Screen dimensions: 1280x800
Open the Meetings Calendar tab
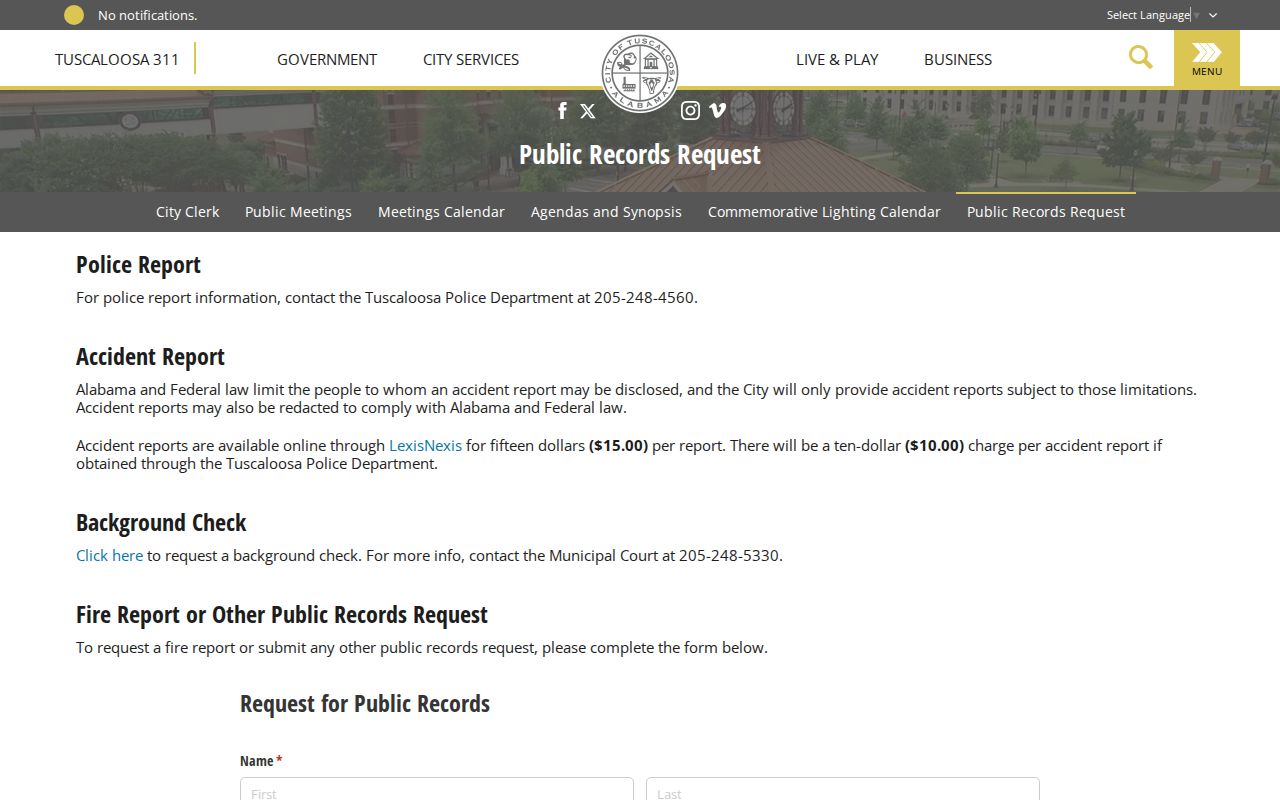(441, 212)
